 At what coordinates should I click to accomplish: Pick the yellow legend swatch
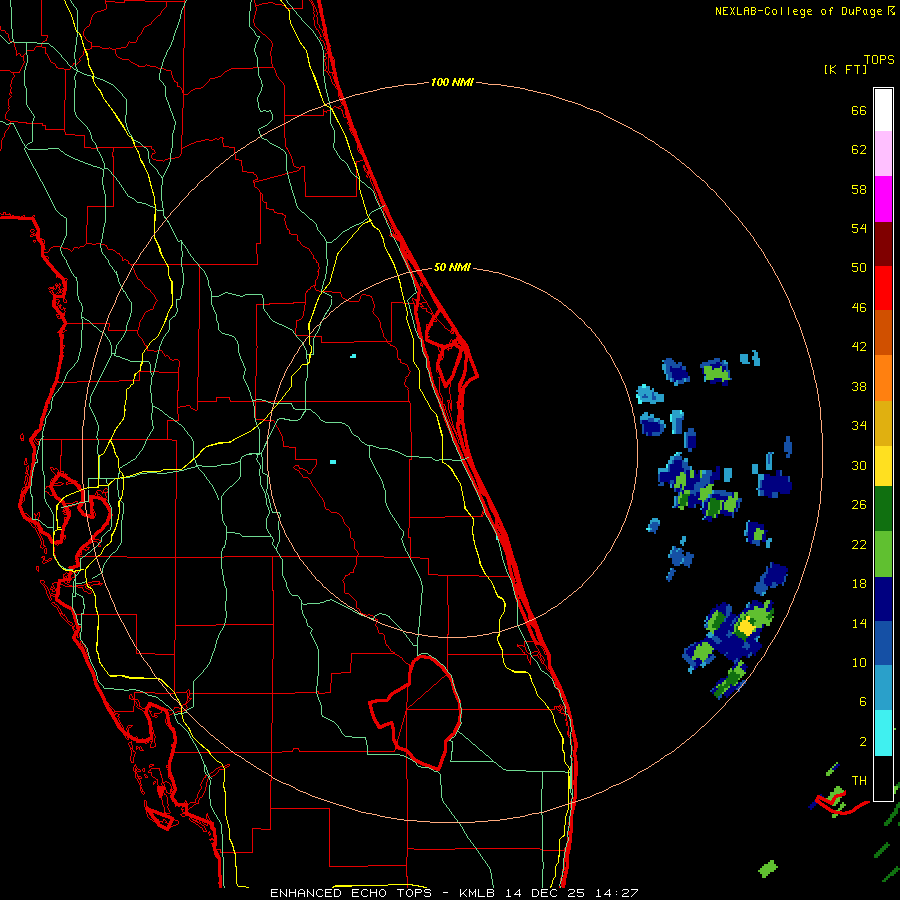[883, 466]
